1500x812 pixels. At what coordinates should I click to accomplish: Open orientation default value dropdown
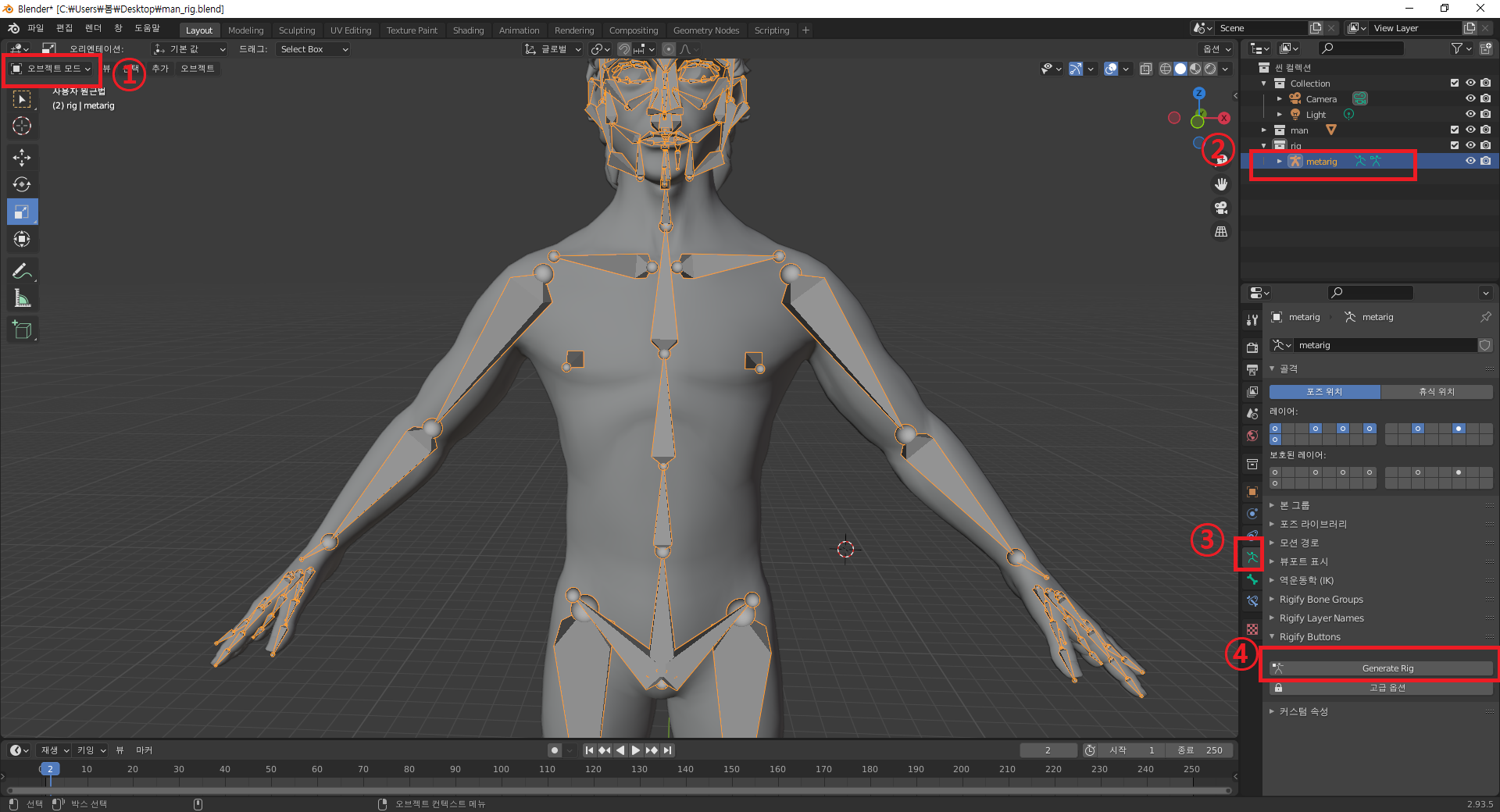190,49
